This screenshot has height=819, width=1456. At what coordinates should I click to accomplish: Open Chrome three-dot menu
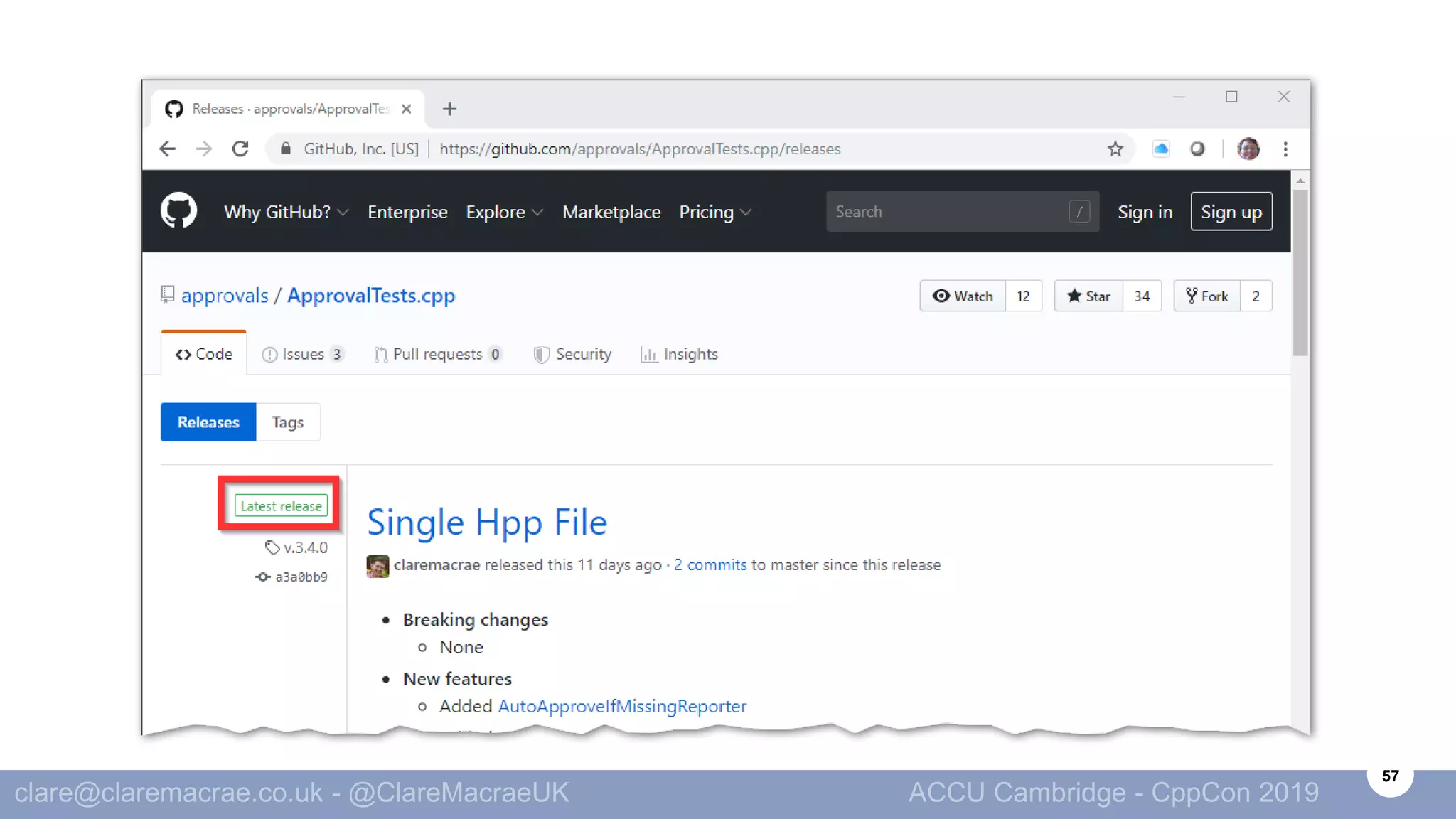click(x=1285, y=149)
